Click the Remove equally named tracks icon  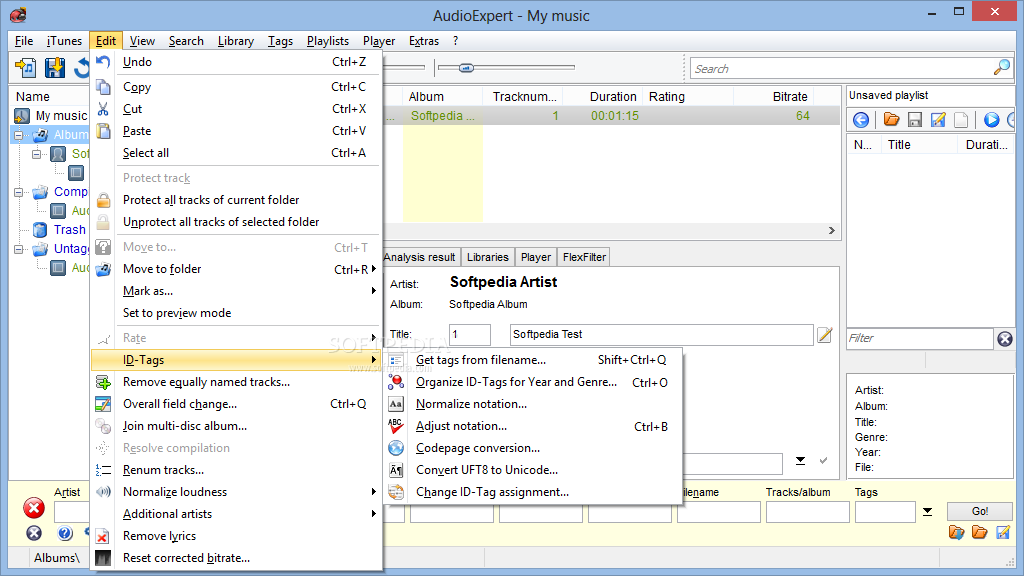pos(103,382)
